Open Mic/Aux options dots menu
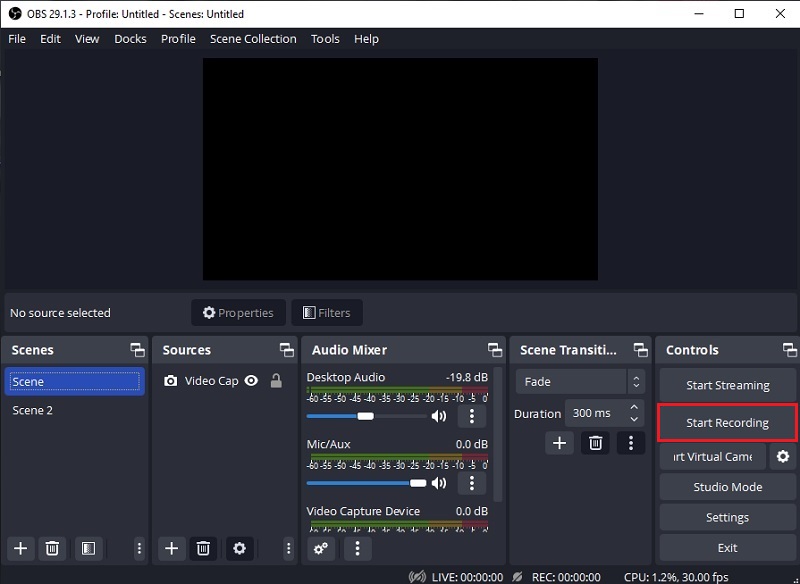Viewport: 800px width, 584px height. click(x=471, y=483)
